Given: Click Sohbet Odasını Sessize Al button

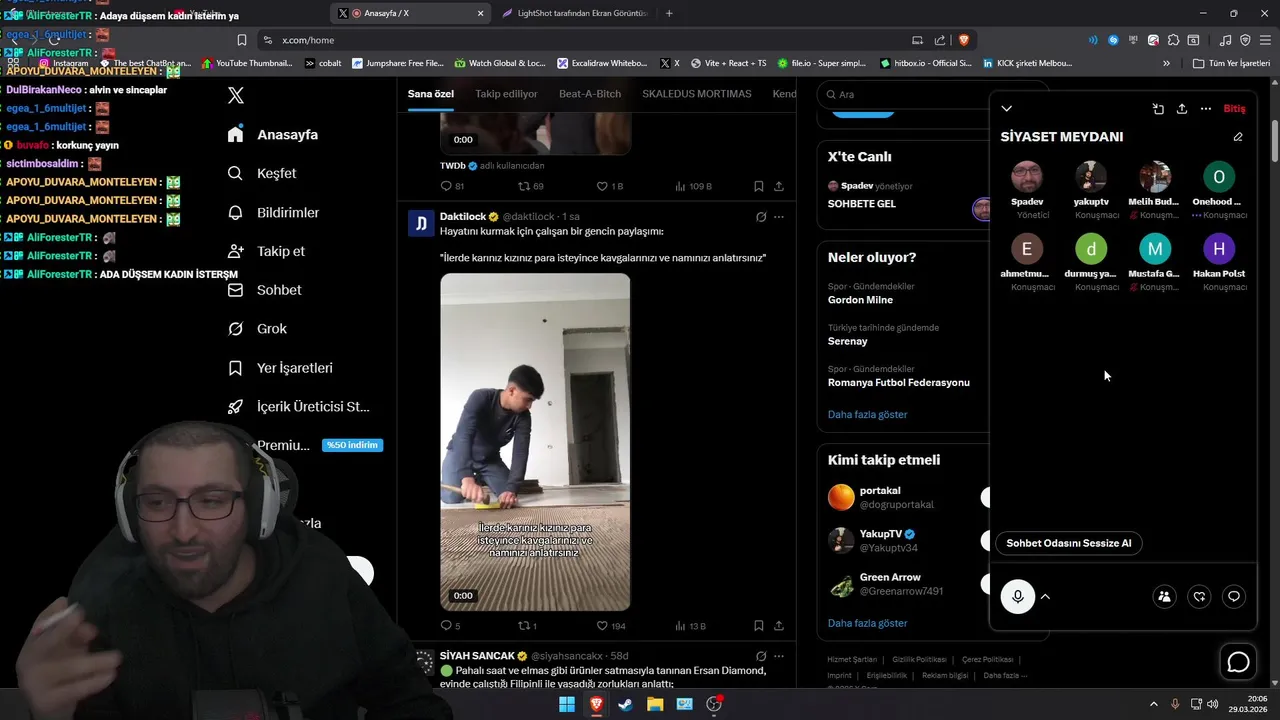Looking at the screenshot, I should coord(1069,543).
